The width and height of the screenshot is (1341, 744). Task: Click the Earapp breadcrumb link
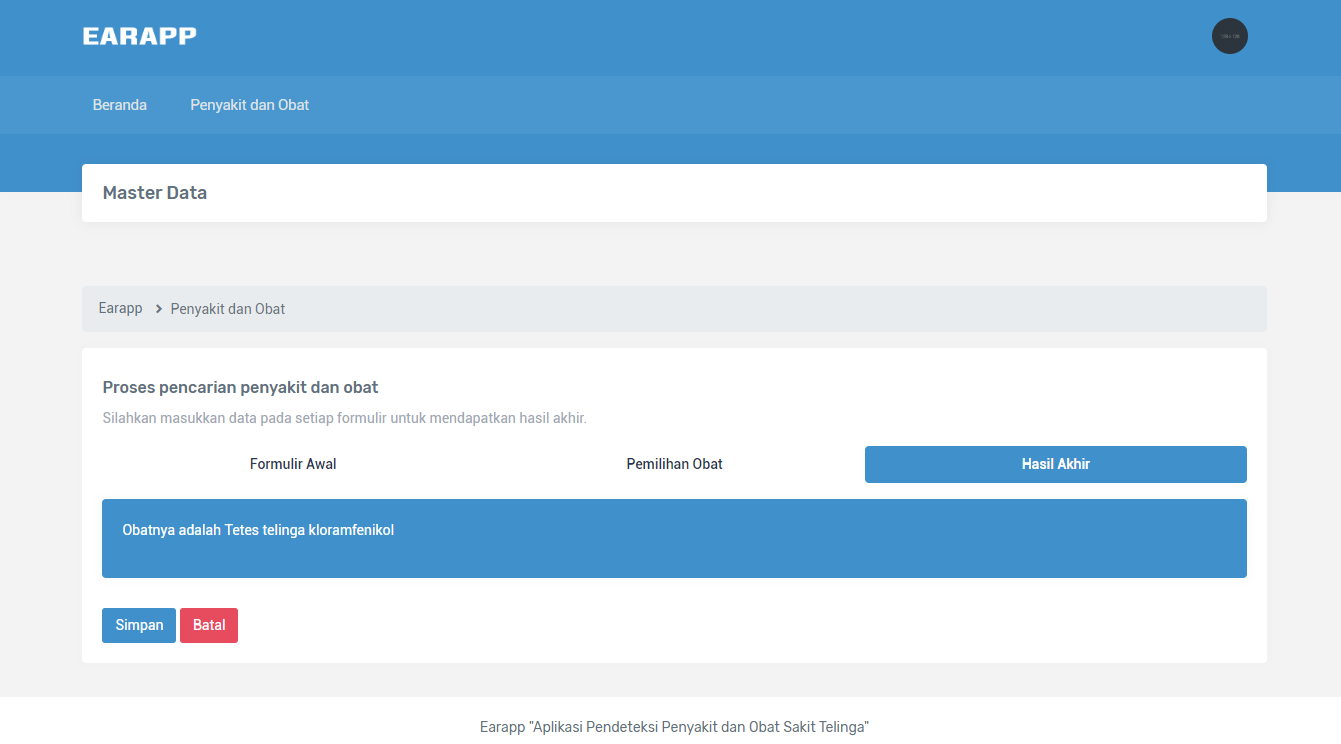[120, 309]
